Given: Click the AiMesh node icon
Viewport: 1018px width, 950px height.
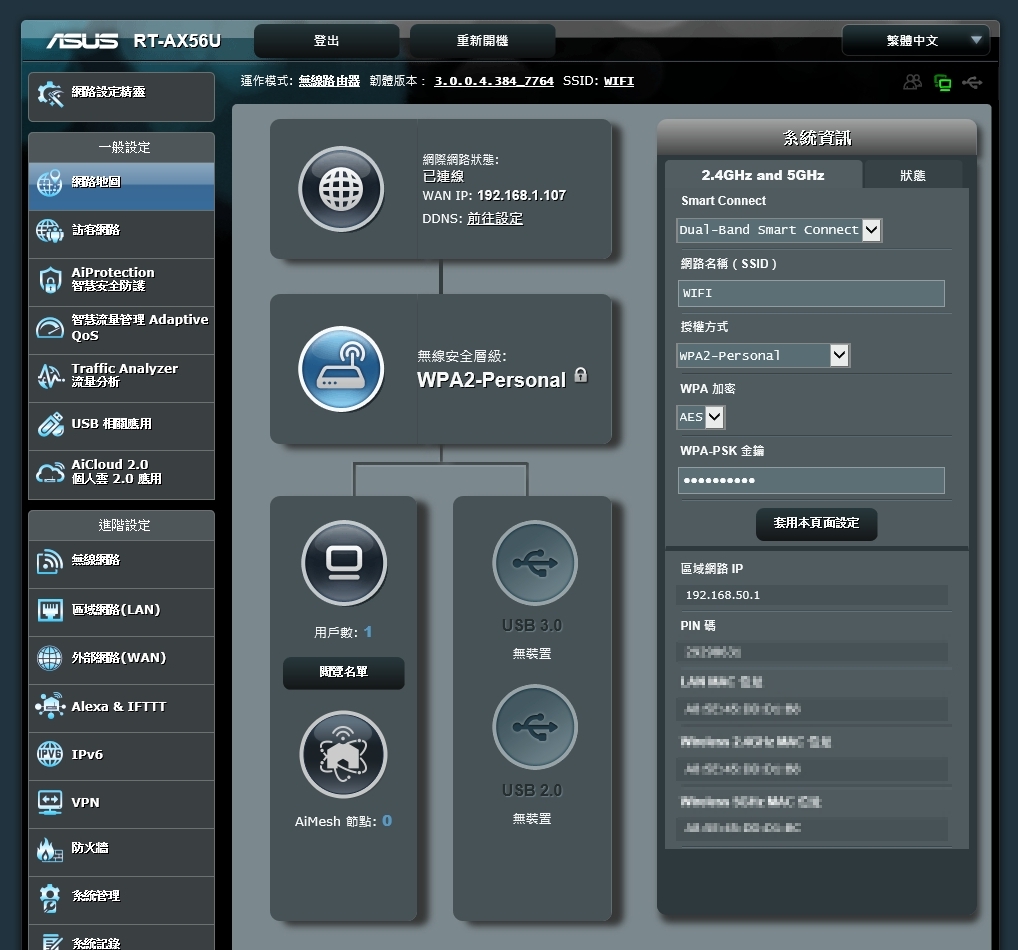Looking at the screenshot, I should point(343,755).
